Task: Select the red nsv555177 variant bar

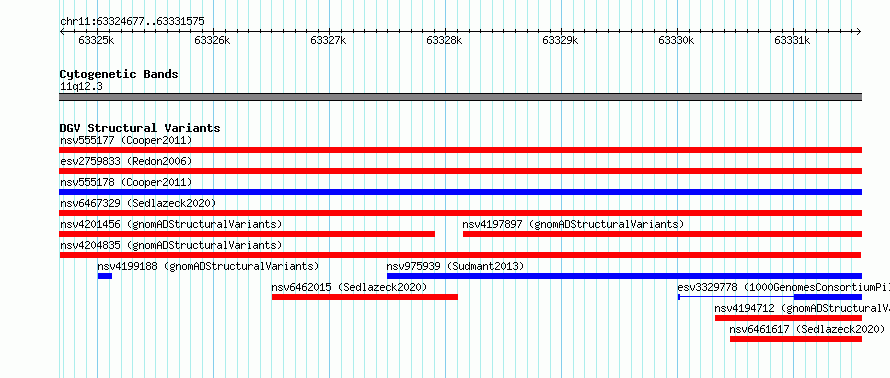Action: (x=460, y=150)
